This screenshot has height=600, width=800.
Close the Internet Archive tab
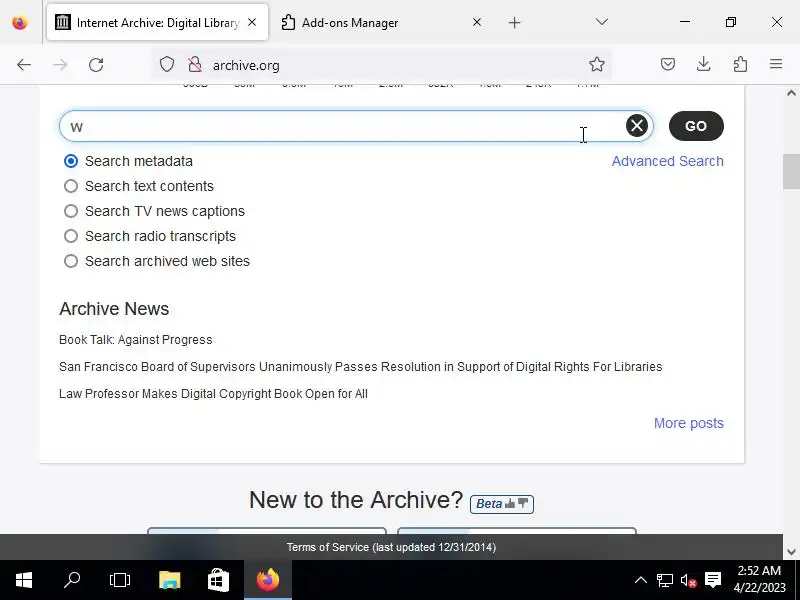point(252,22)
